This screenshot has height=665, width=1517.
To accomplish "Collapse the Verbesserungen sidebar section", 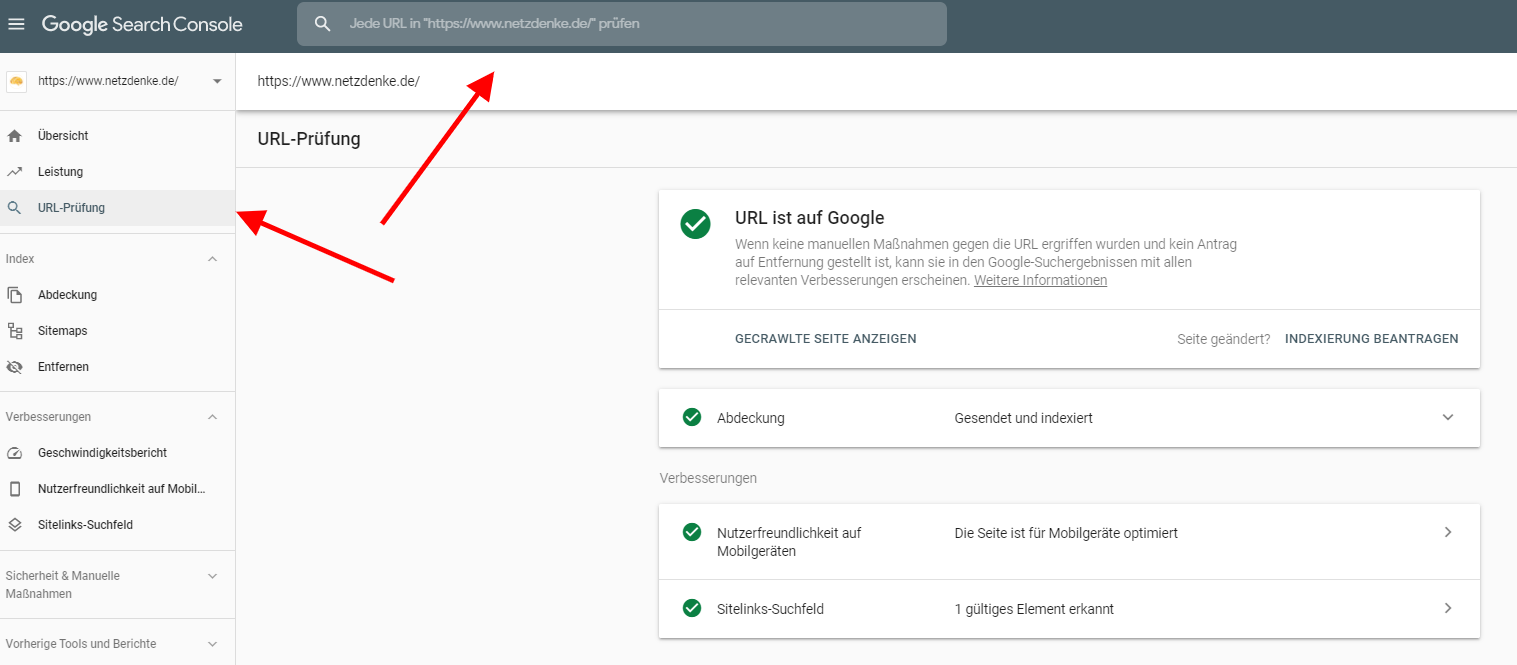I will [212, 416].
